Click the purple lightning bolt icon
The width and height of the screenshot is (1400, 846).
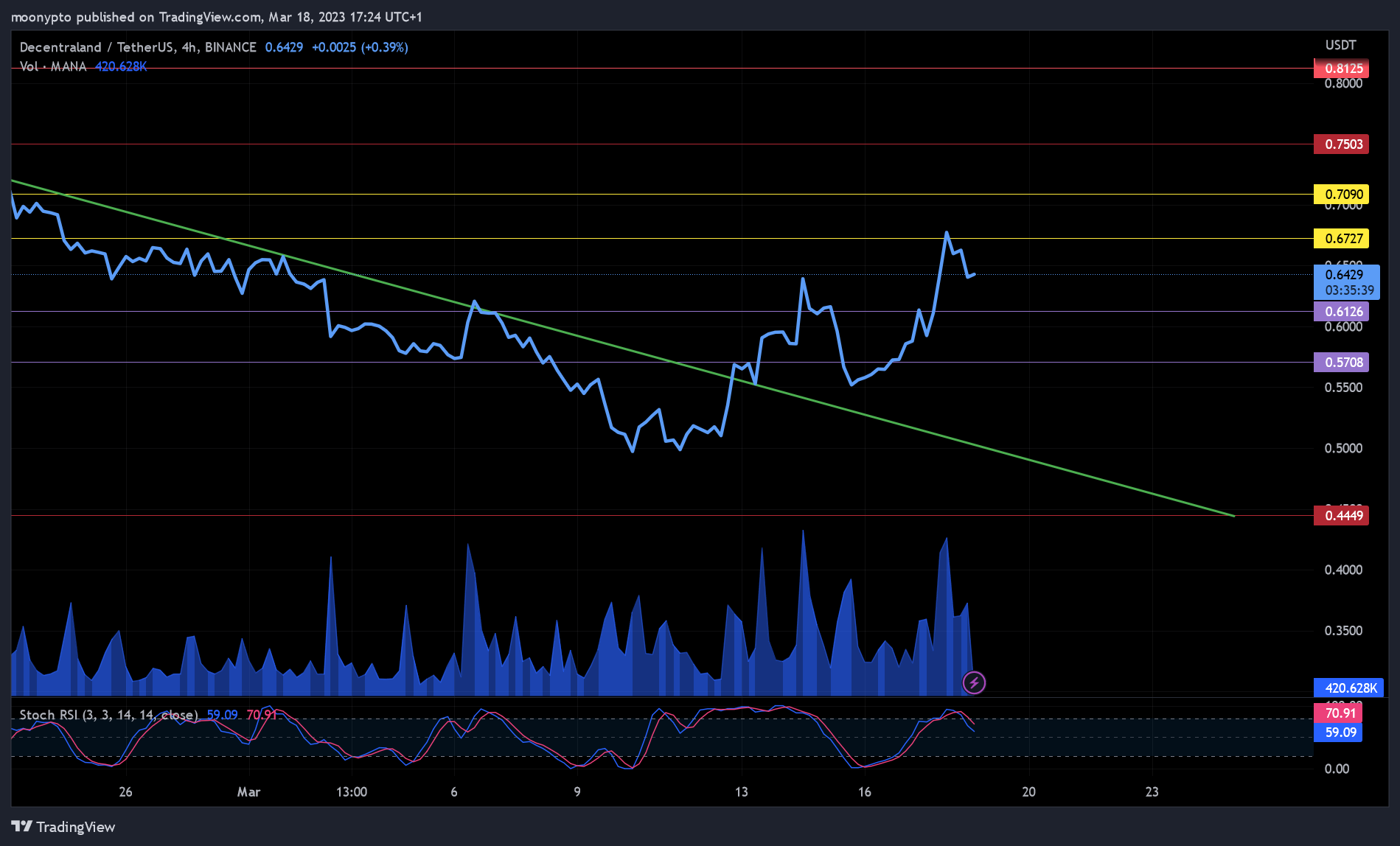point(974,682)
